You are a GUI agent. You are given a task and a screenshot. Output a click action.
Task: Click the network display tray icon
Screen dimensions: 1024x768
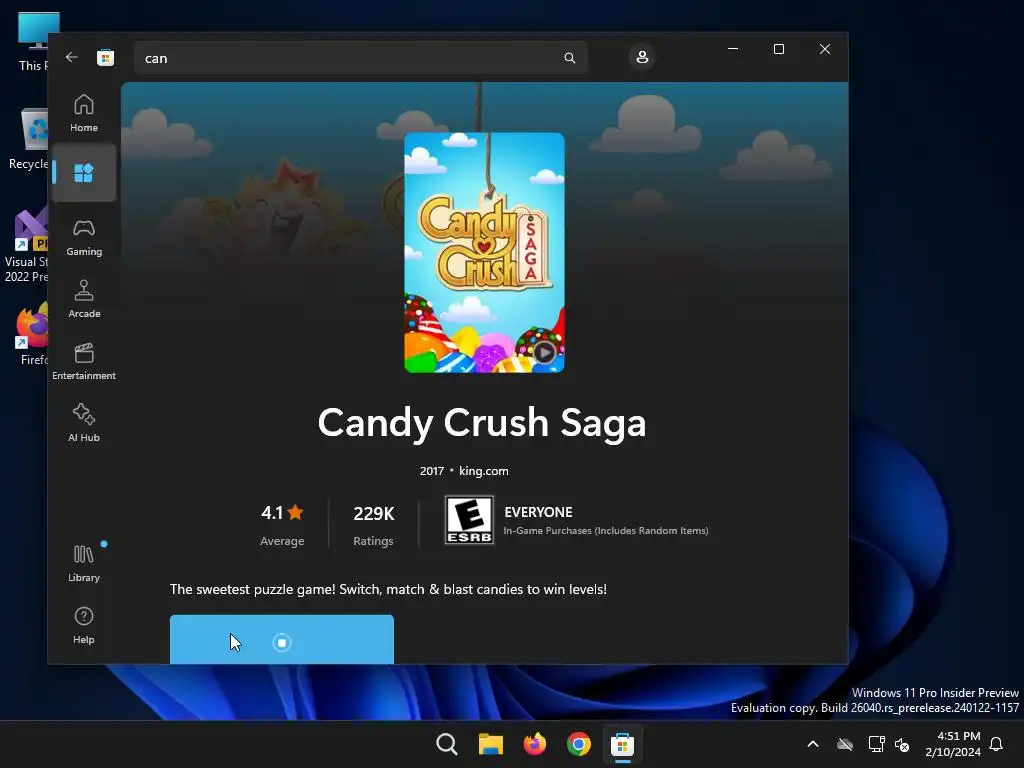coord(876,744)
